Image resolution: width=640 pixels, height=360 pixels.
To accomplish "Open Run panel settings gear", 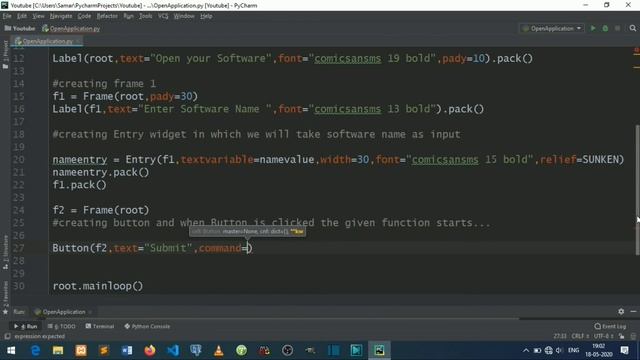I will [621, 311].
